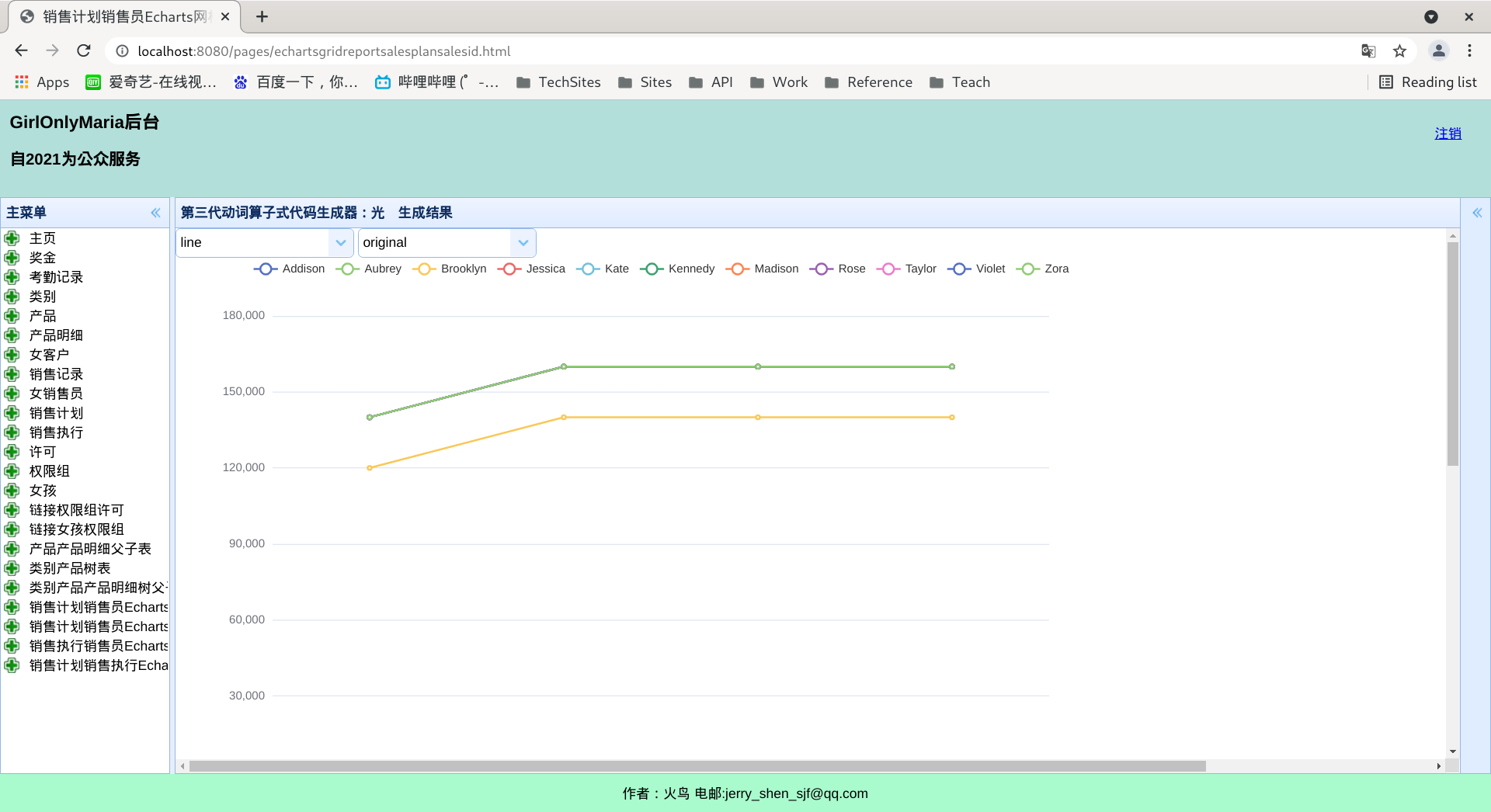Open the chart type 'line' dropdown arrow
The width and height of the screenshot is (1491, 812).
340,243
